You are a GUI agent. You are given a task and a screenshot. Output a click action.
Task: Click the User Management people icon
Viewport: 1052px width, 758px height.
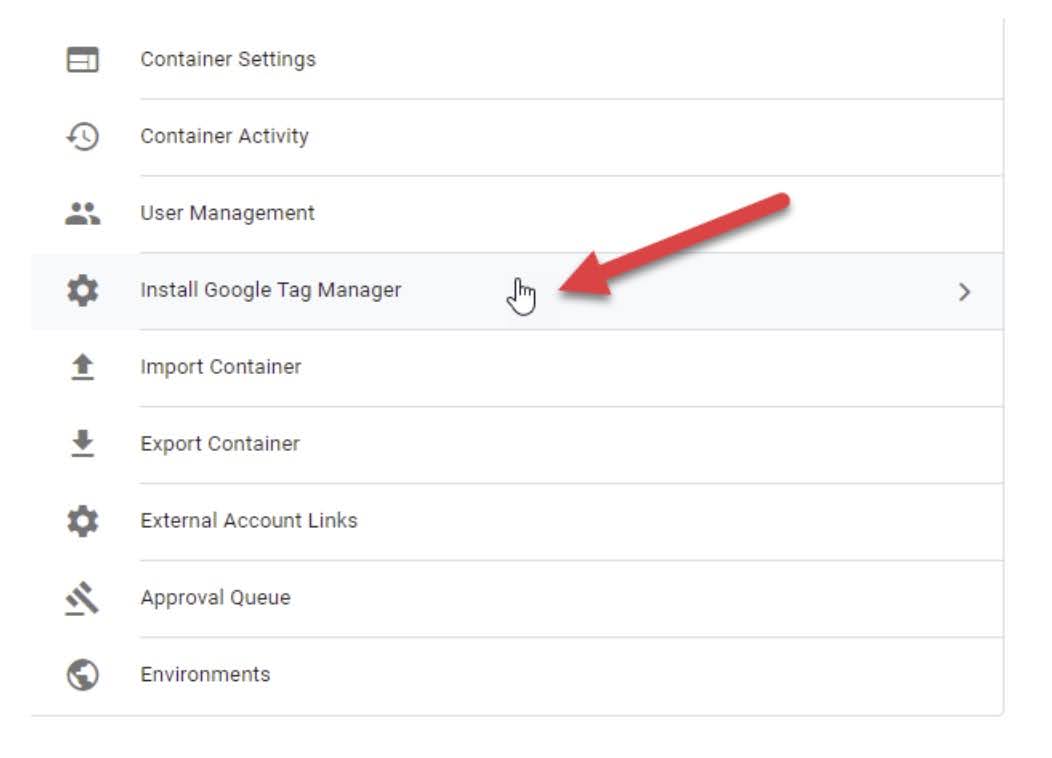click(83, 213)
